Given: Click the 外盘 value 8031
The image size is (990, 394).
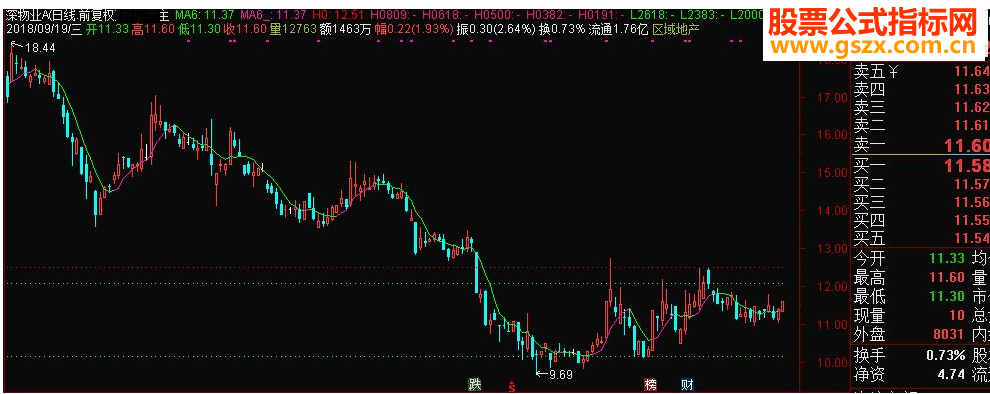Looking at the screenshot, I should pyautogui.click(x=950, y=334).
